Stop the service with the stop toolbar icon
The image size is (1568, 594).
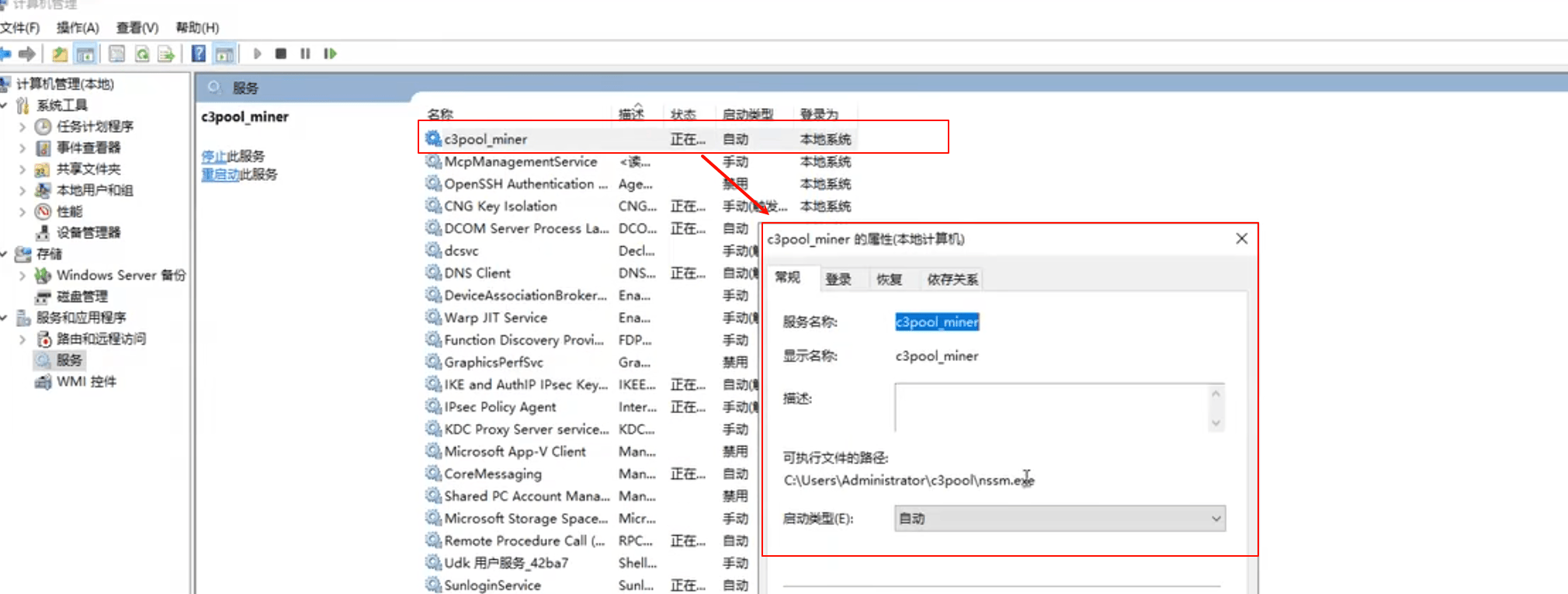pyautogui.click(x=281, y=54)
